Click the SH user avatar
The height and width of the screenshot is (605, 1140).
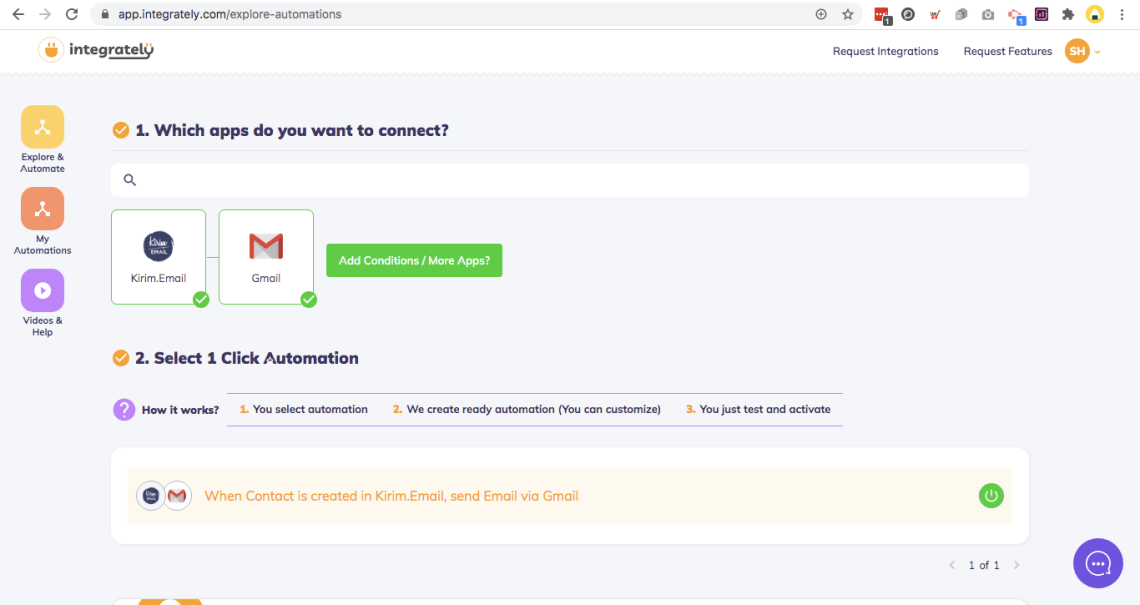[x=1077, y=51]
